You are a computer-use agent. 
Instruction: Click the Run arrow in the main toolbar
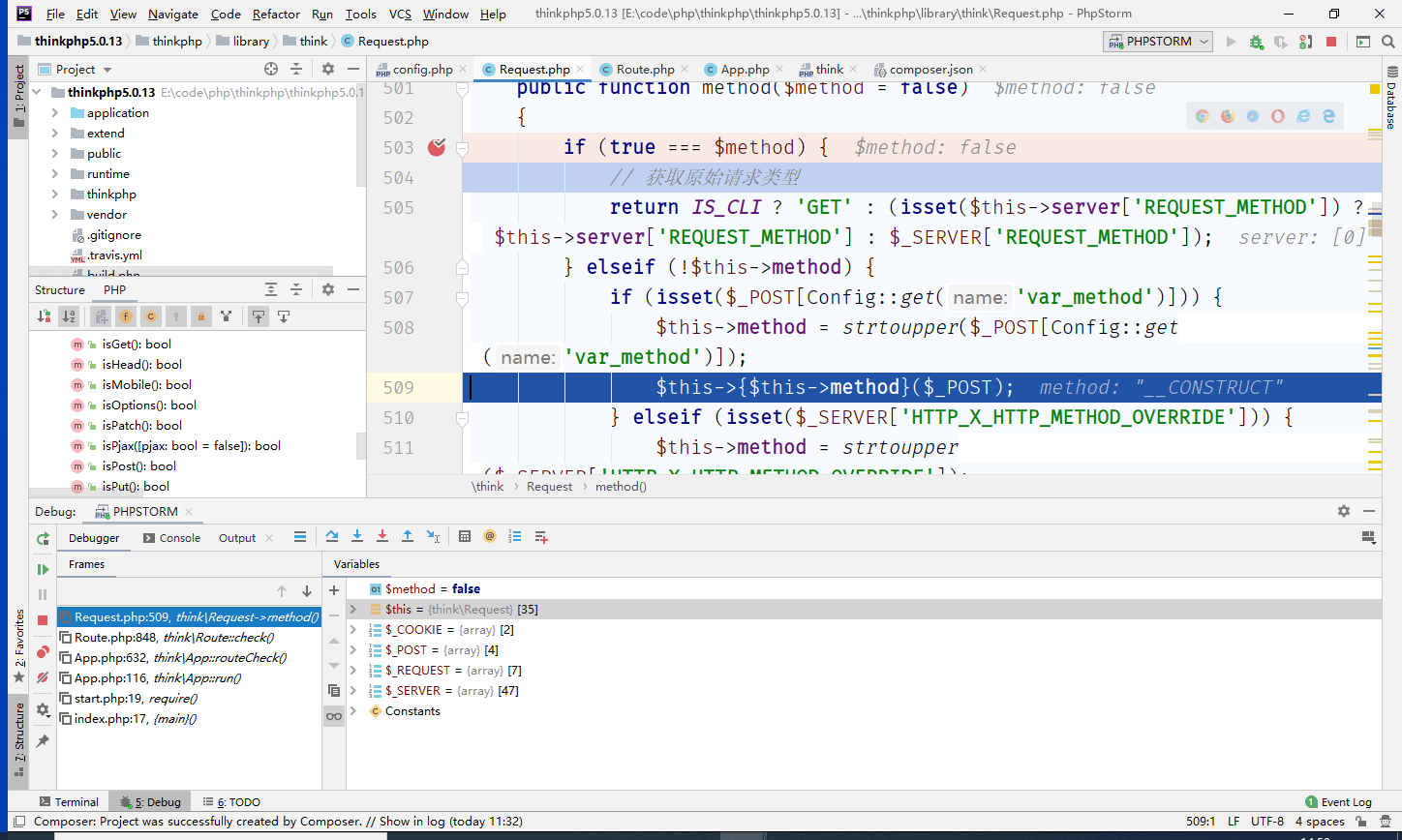[x=1231, y=42]
